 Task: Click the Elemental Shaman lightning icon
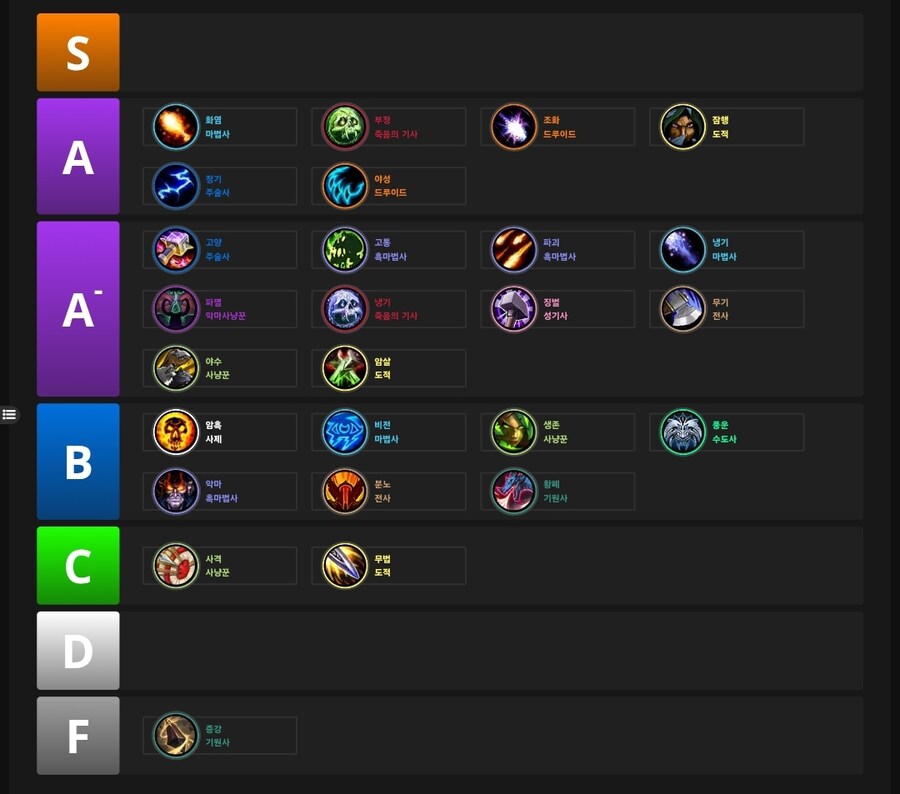click(176, 185)
